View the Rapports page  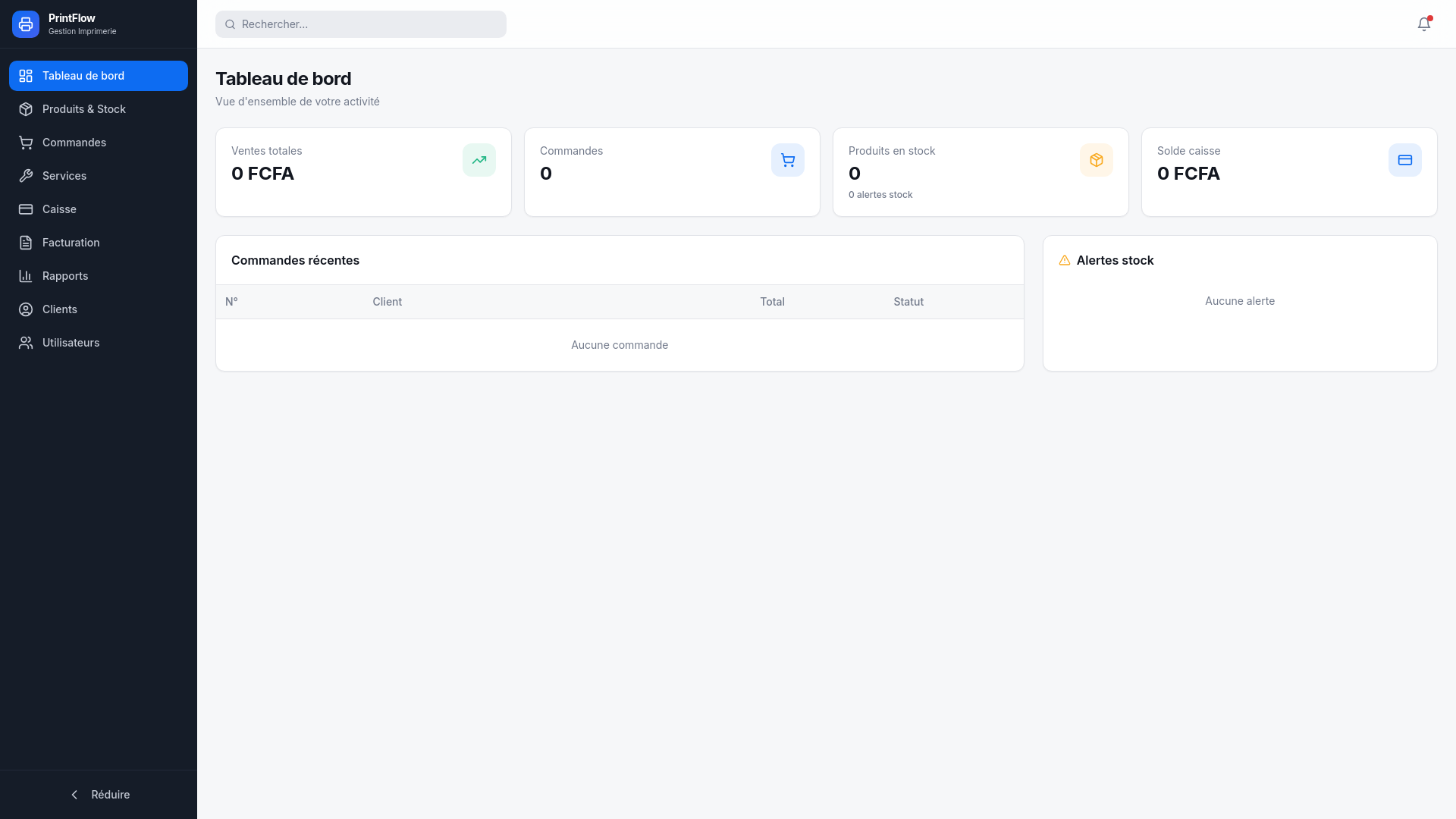[99, 276]
